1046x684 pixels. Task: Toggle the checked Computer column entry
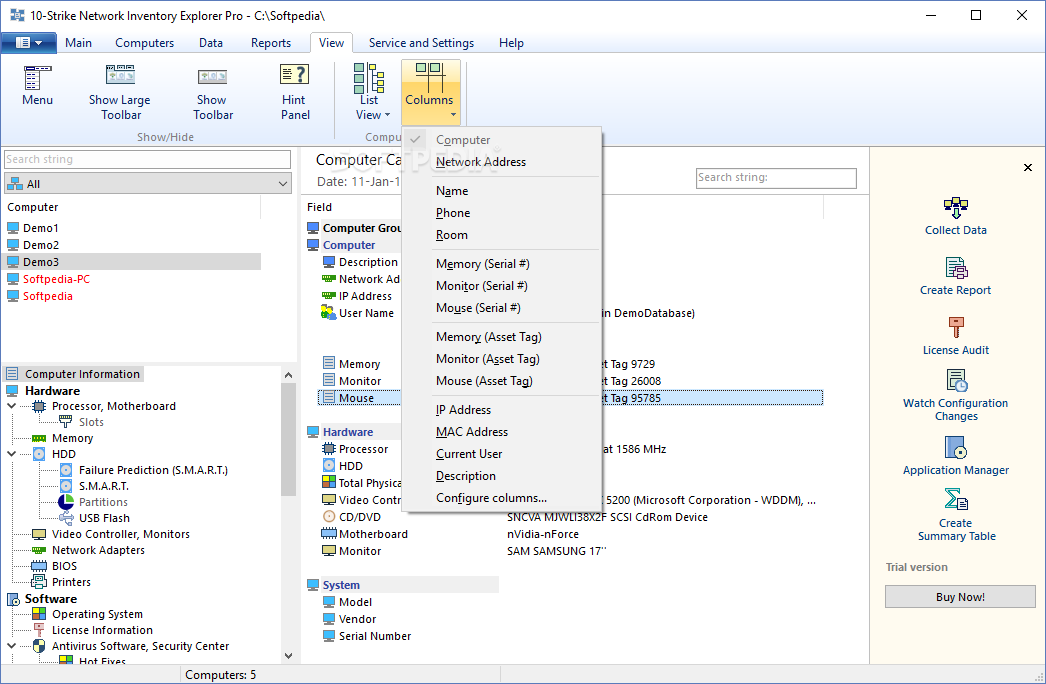click(x=502, y=140)
